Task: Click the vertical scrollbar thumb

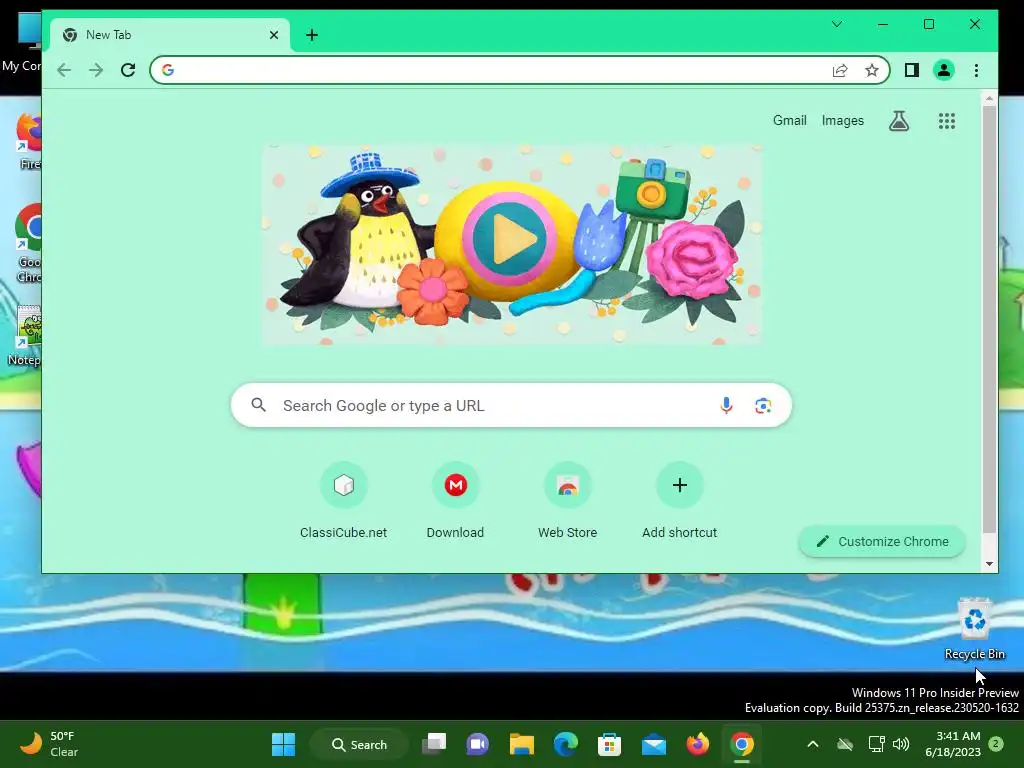Action: 989,319
